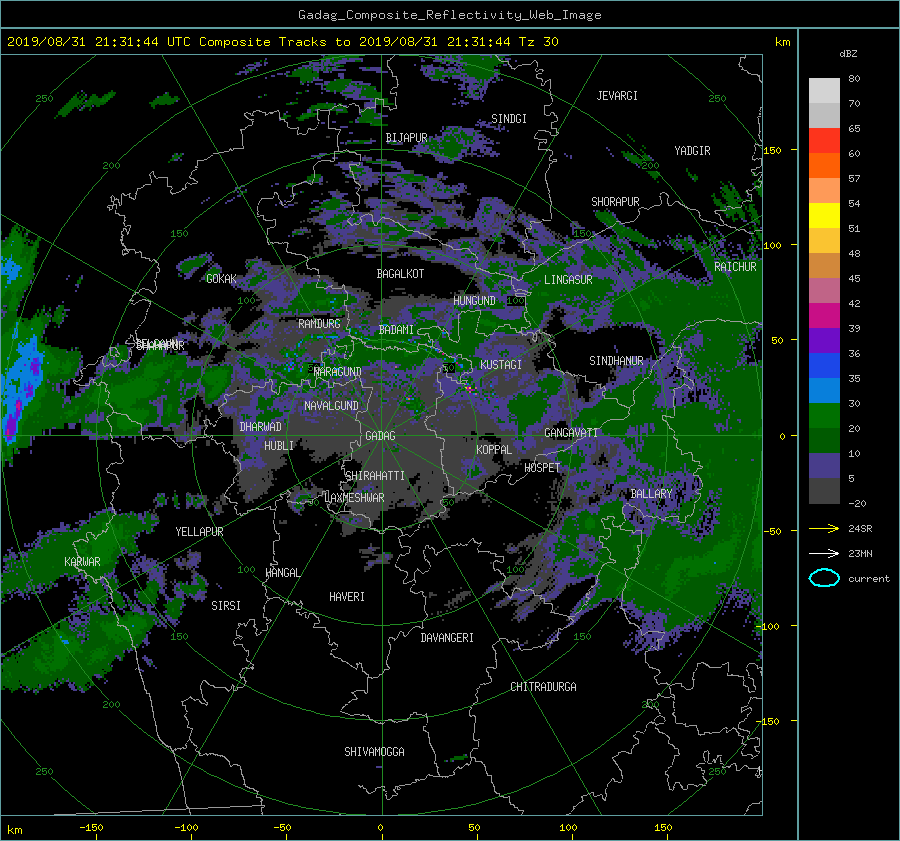
Task: Click the HUBLI city label
Action: [279, 446]
